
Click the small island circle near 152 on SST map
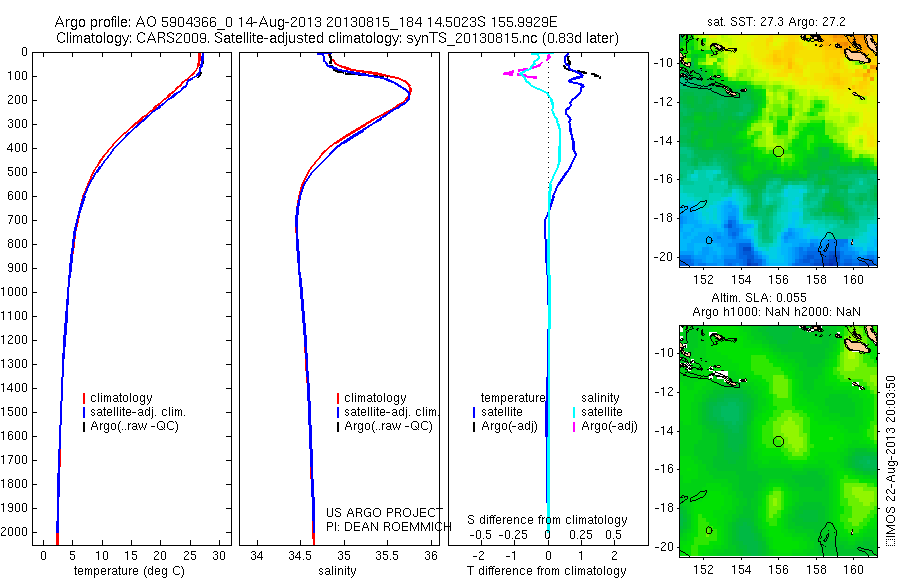pyautogui.click(x=709, y=240)
